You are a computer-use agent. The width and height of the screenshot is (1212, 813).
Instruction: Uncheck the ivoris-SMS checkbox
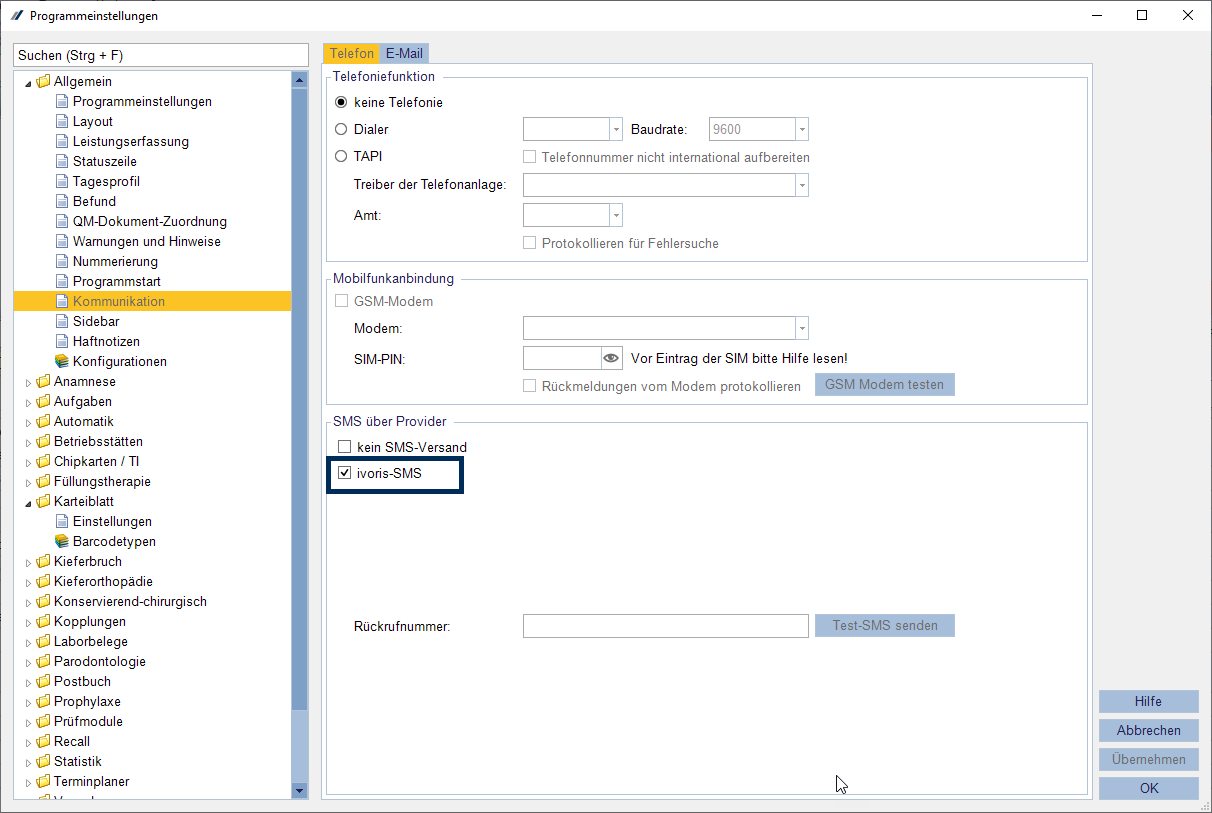[345, 473]
